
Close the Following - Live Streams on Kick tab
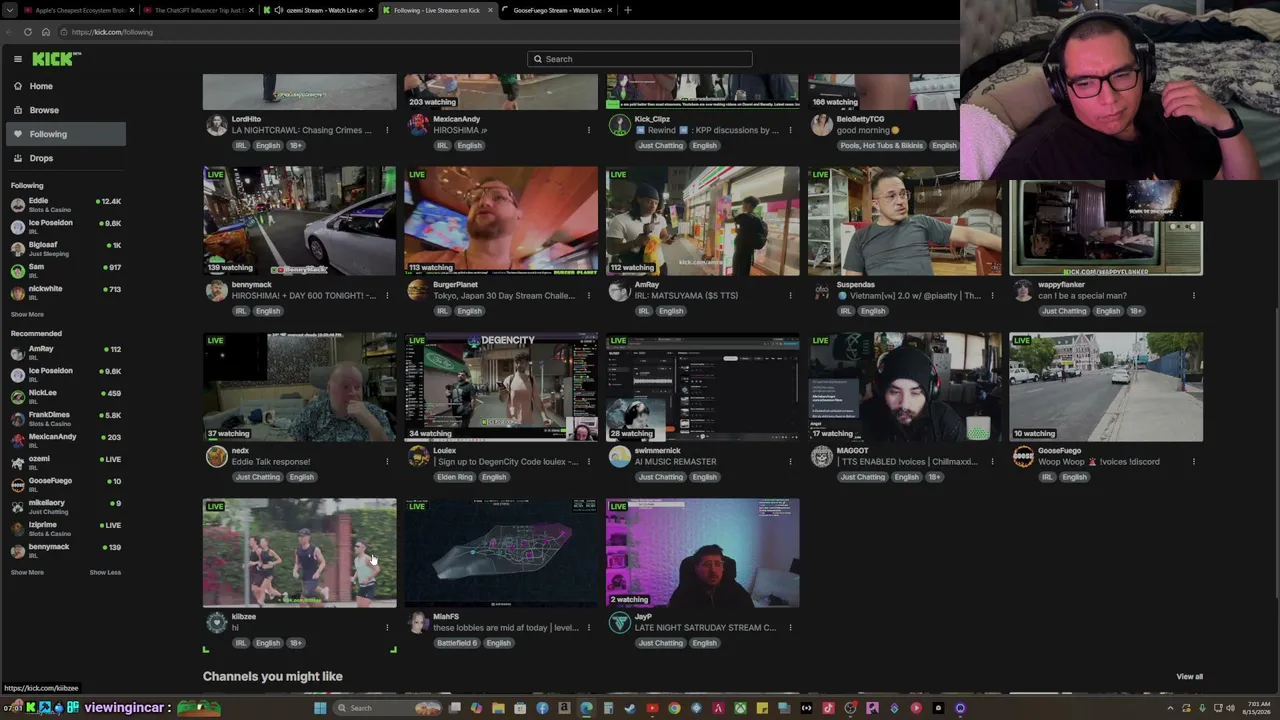click(x=490, y=10)
